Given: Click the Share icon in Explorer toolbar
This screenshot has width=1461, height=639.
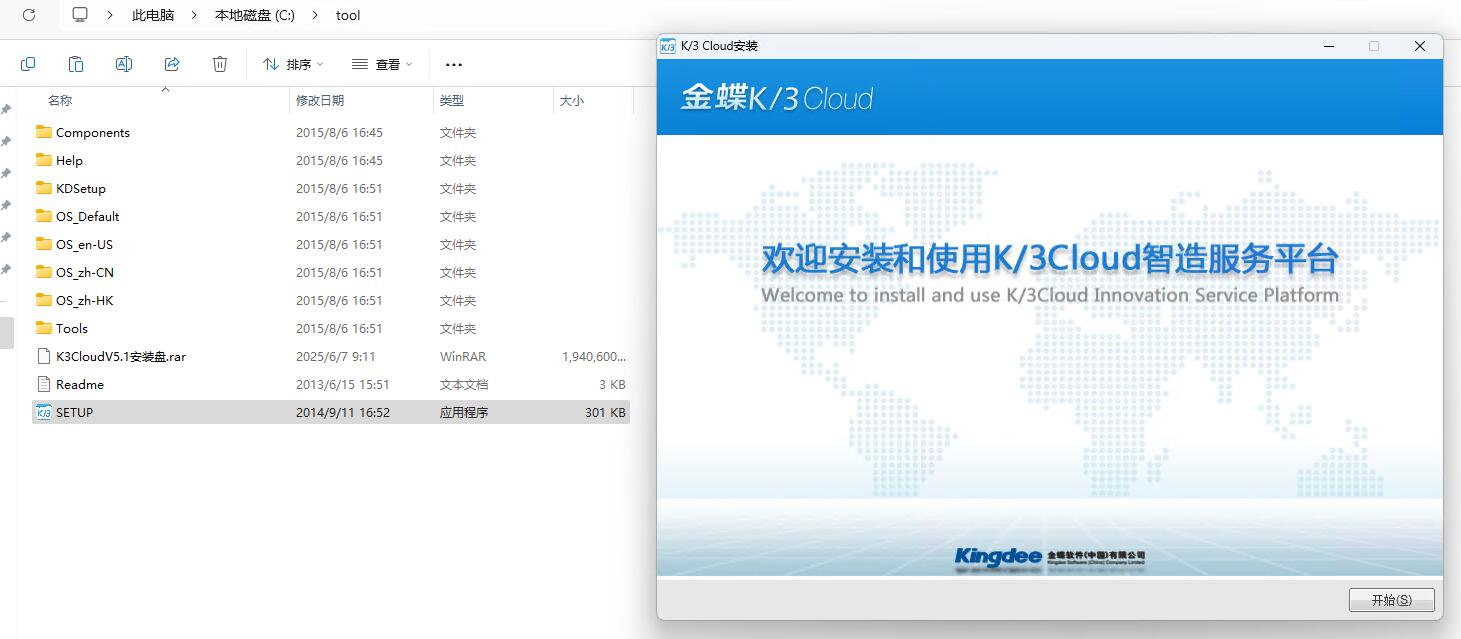Looking at the screenshot, I should point(172,64).
